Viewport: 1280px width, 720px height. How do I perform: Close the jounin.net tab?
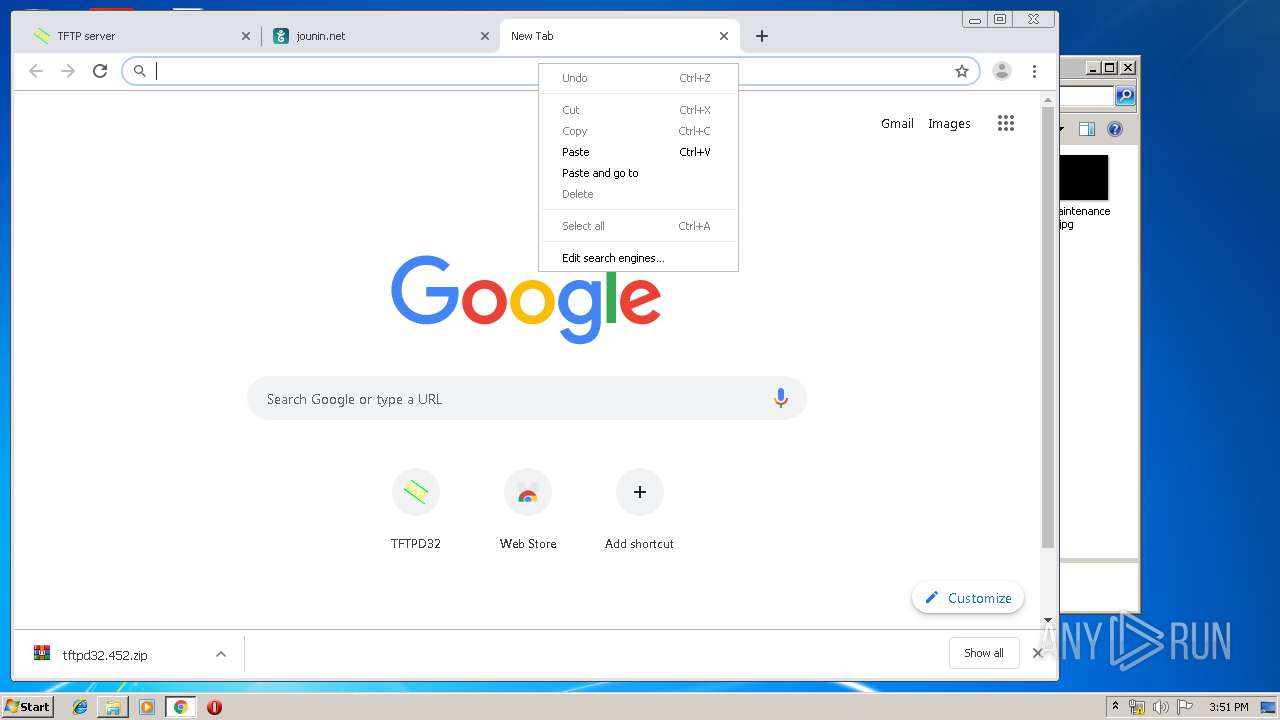point(485,36)
